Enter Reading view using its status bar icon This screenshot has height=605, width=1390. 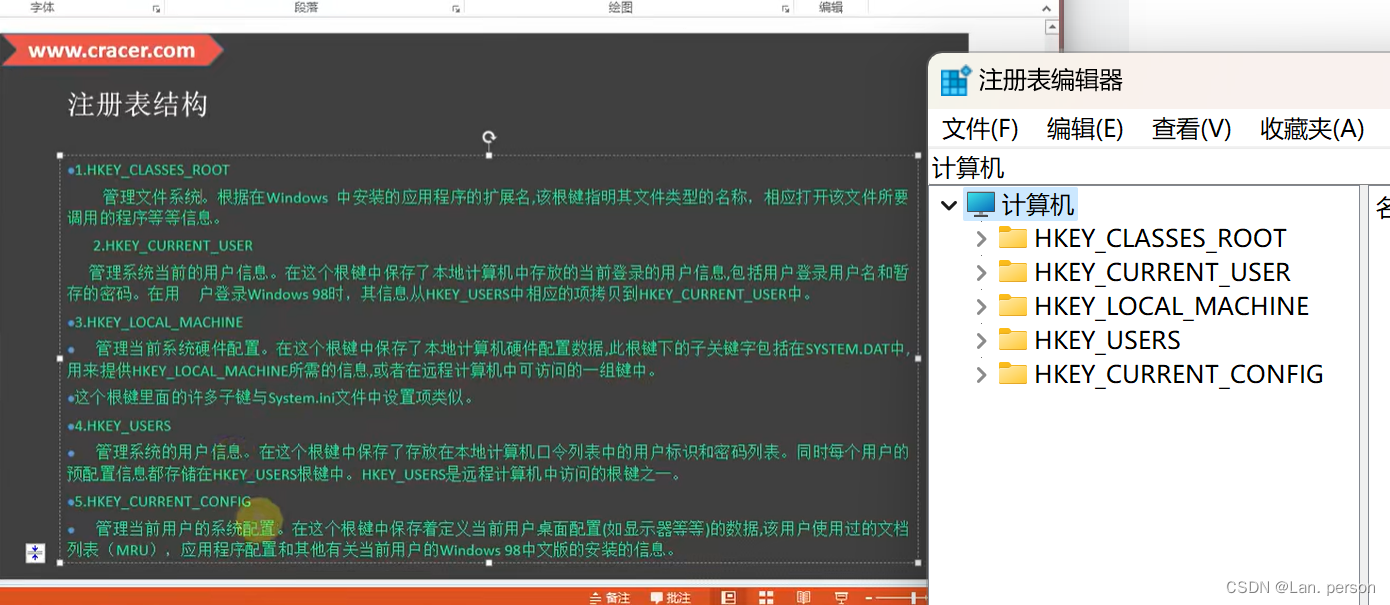coord(803,597)
